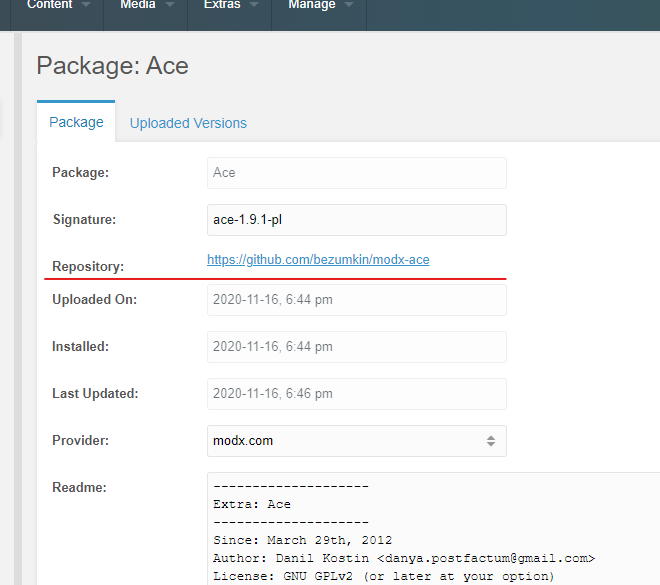Click inside the Readme text area
Viewport: 660px width, 585px height.
(x=434, y=529)
